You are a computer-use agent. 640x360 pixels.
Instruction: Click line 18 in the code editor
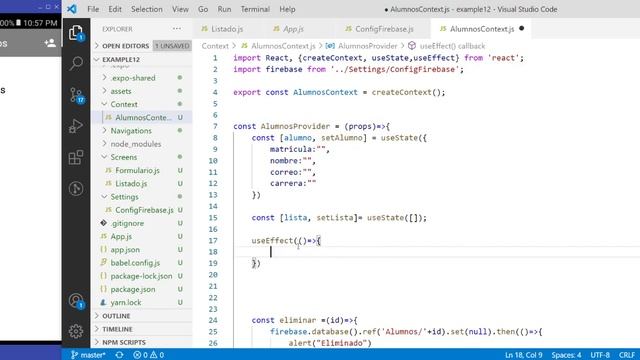click(x=437, y=252)
